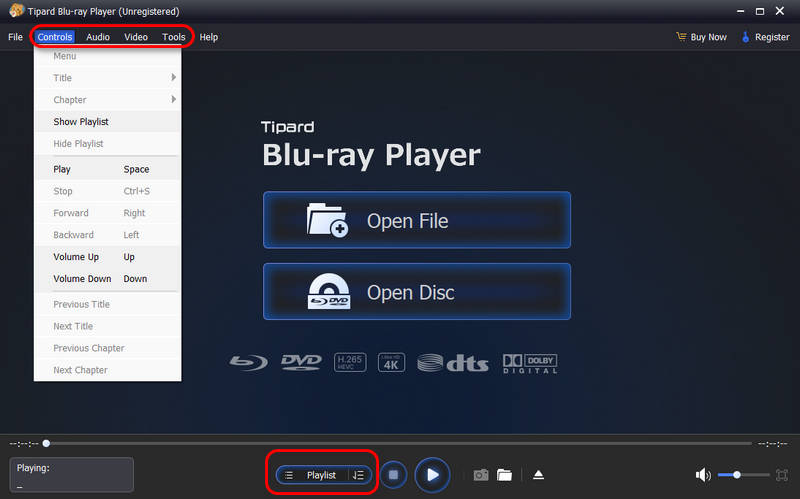Toggle the Playlist button
The height and width of the screenshot is (499, 800).
(322, 475)
